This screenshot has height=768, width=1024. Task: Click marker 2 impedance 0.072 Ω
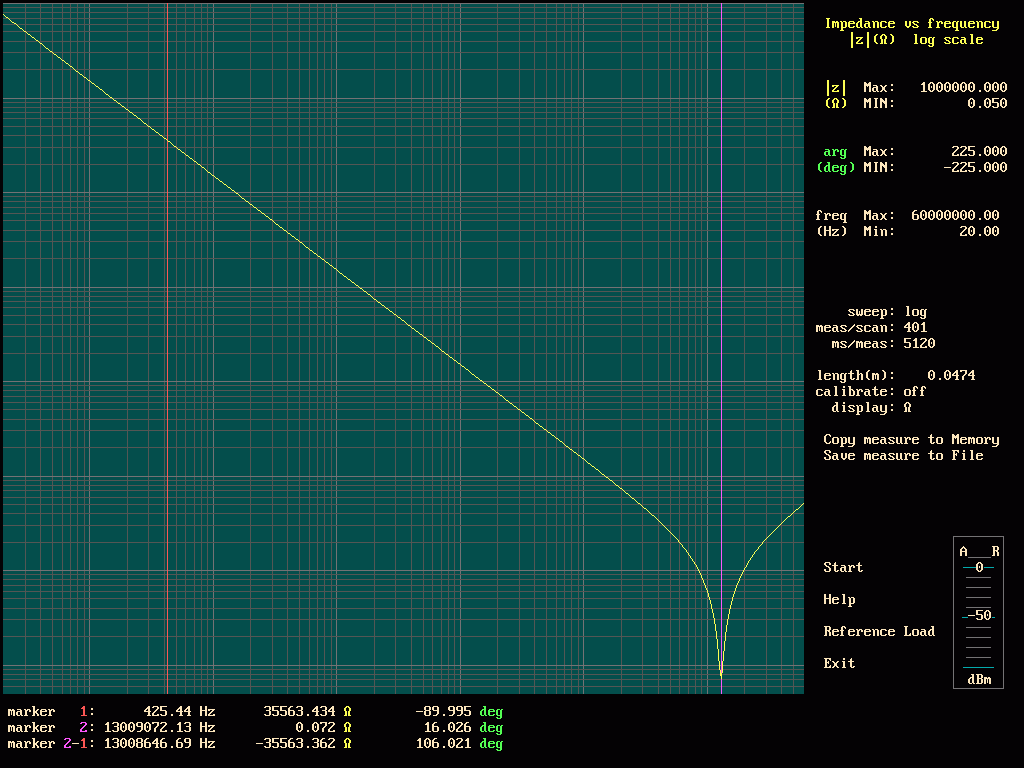pyautogui.click(x=323, y=728)
